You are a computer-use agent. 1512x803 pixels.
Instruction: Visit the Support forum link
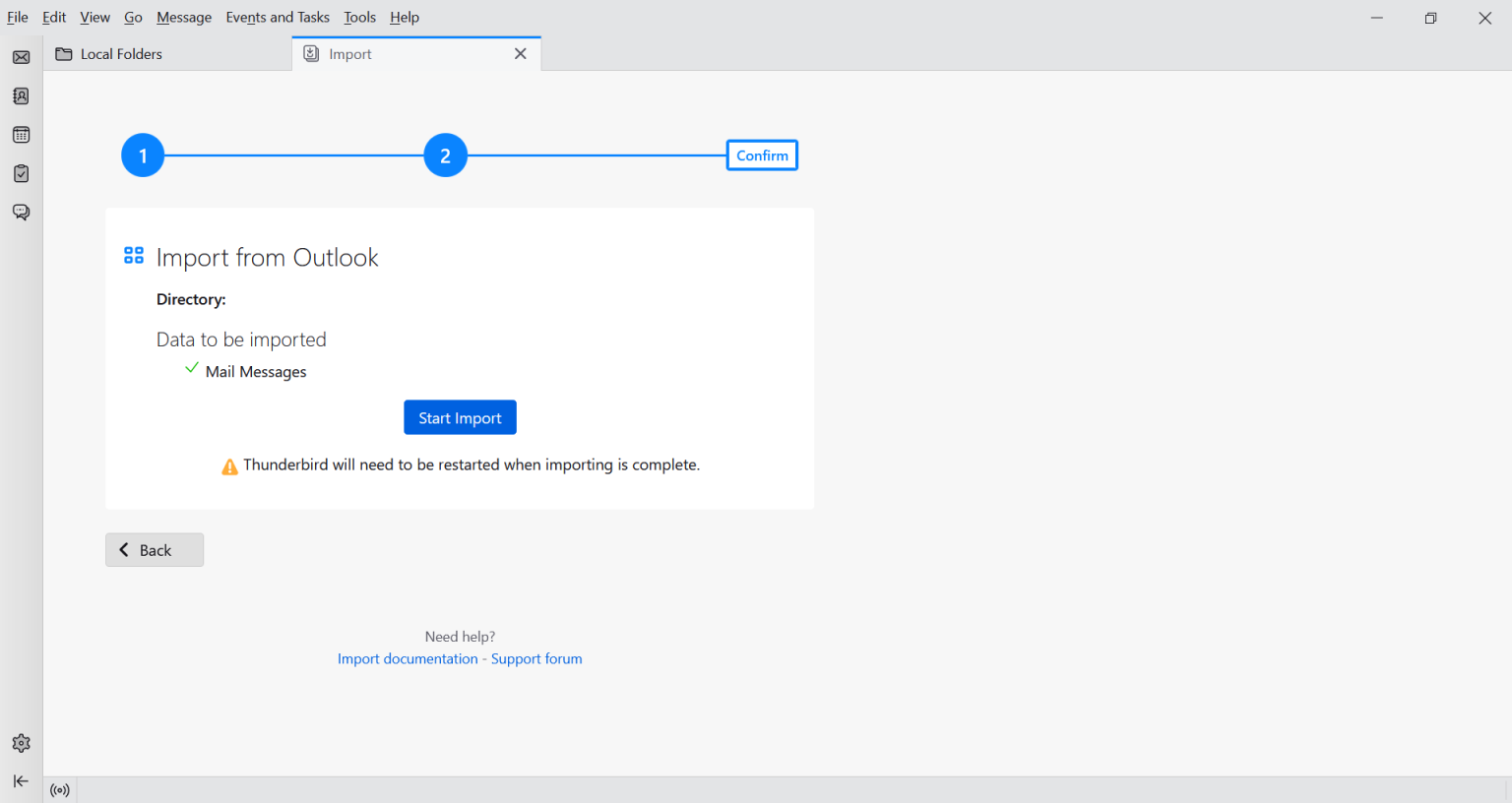coord(536,659)
